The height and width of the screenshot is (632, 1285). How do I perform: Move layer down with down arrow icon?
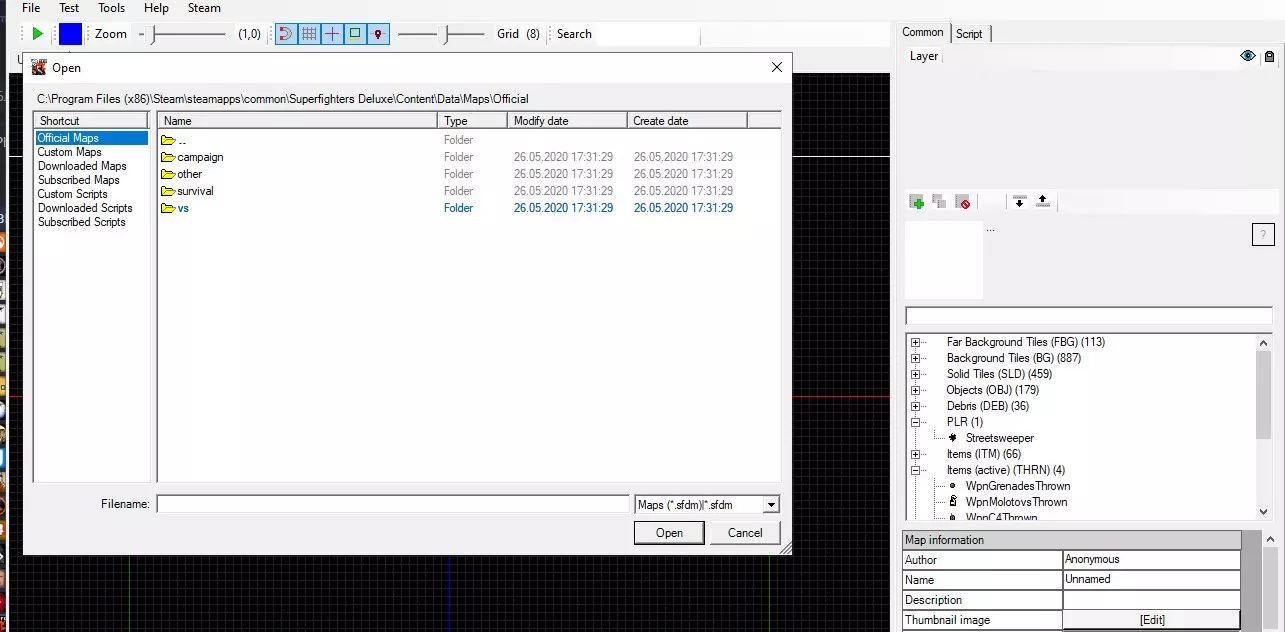(x=1019, y=202)
